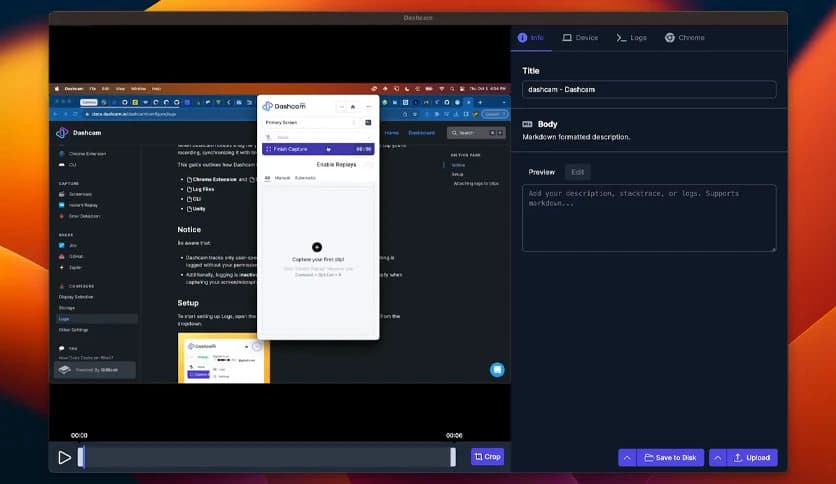Image resolution: width=836 pixels, height=484 pixels.
Task: Select the Preview description mode
Action: pos(541,172)
